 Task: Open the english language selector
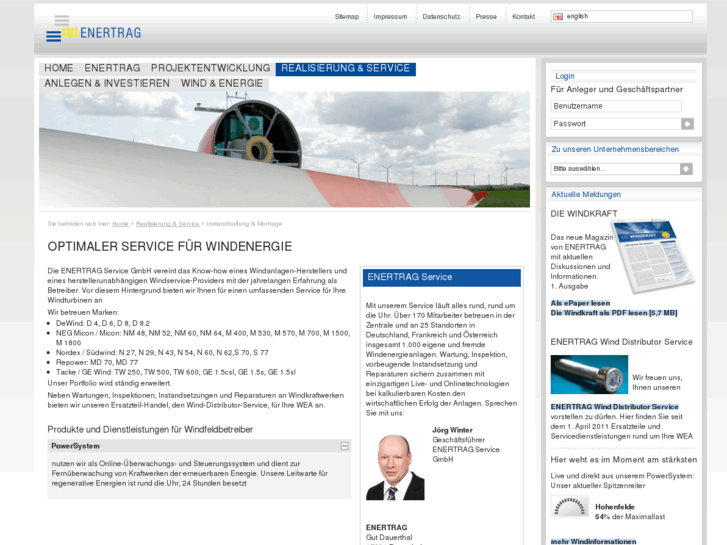(621, 17)
